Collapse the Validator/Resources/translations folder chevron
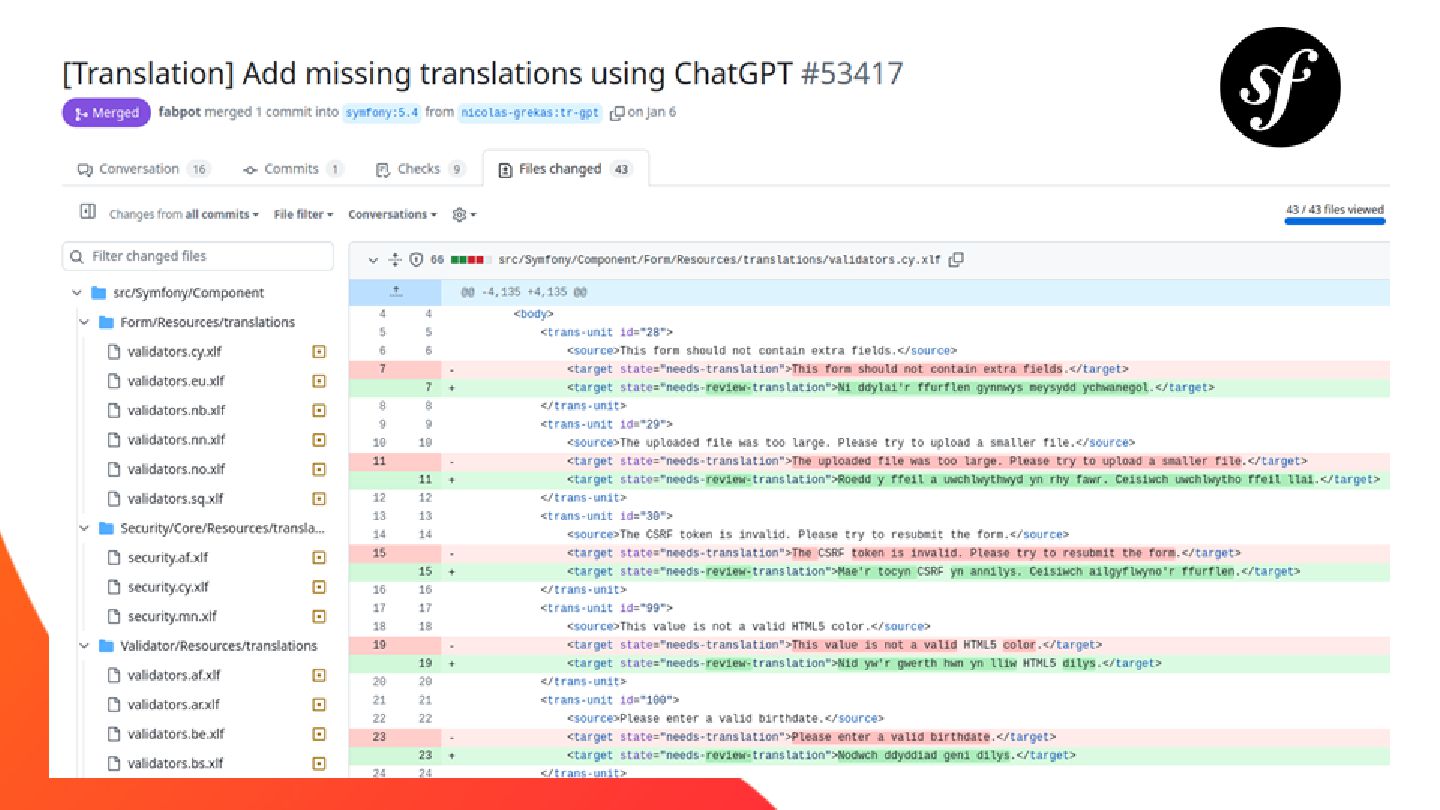Image resolution: width=1440 pixels, height=810 pixels. click(84, 646)
